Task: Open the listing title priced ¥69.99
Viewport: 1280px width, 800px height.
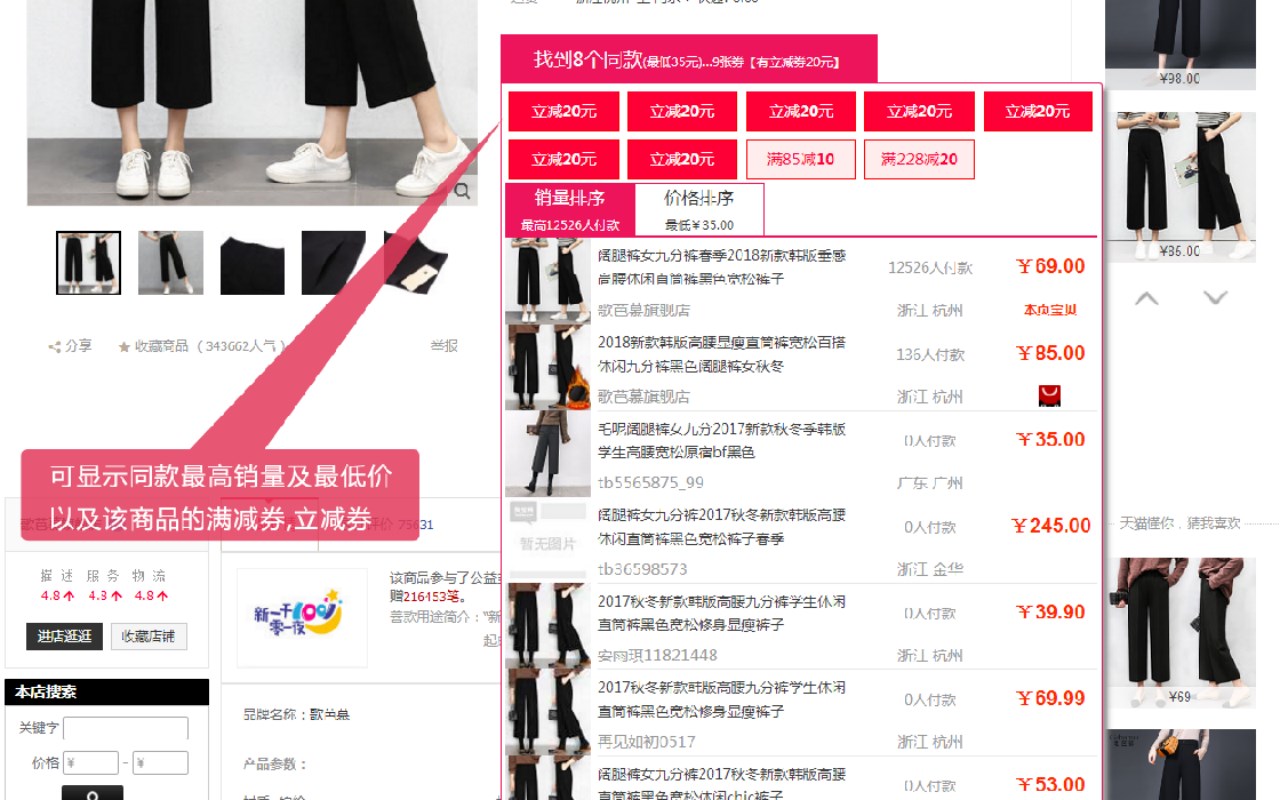Action: (722, 699)
